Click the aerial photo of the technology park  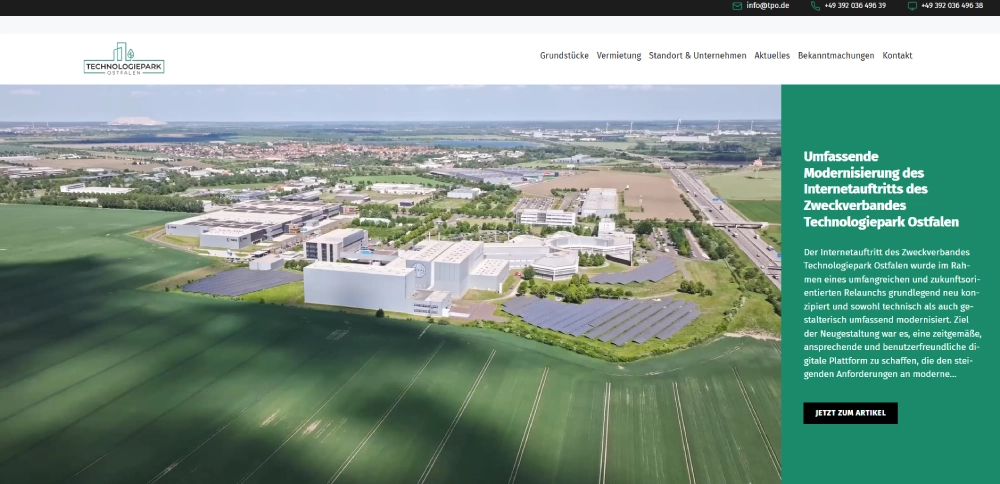390,284
